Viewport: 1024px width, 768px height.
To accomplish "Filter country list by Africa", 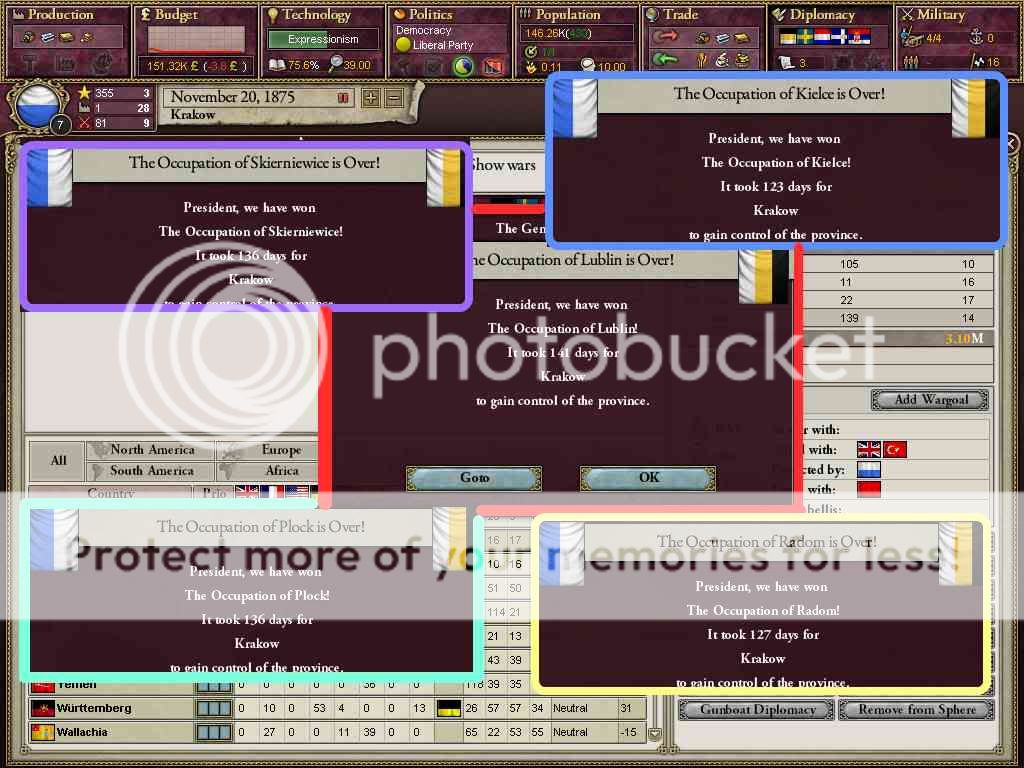I will (x=281, y=470).
